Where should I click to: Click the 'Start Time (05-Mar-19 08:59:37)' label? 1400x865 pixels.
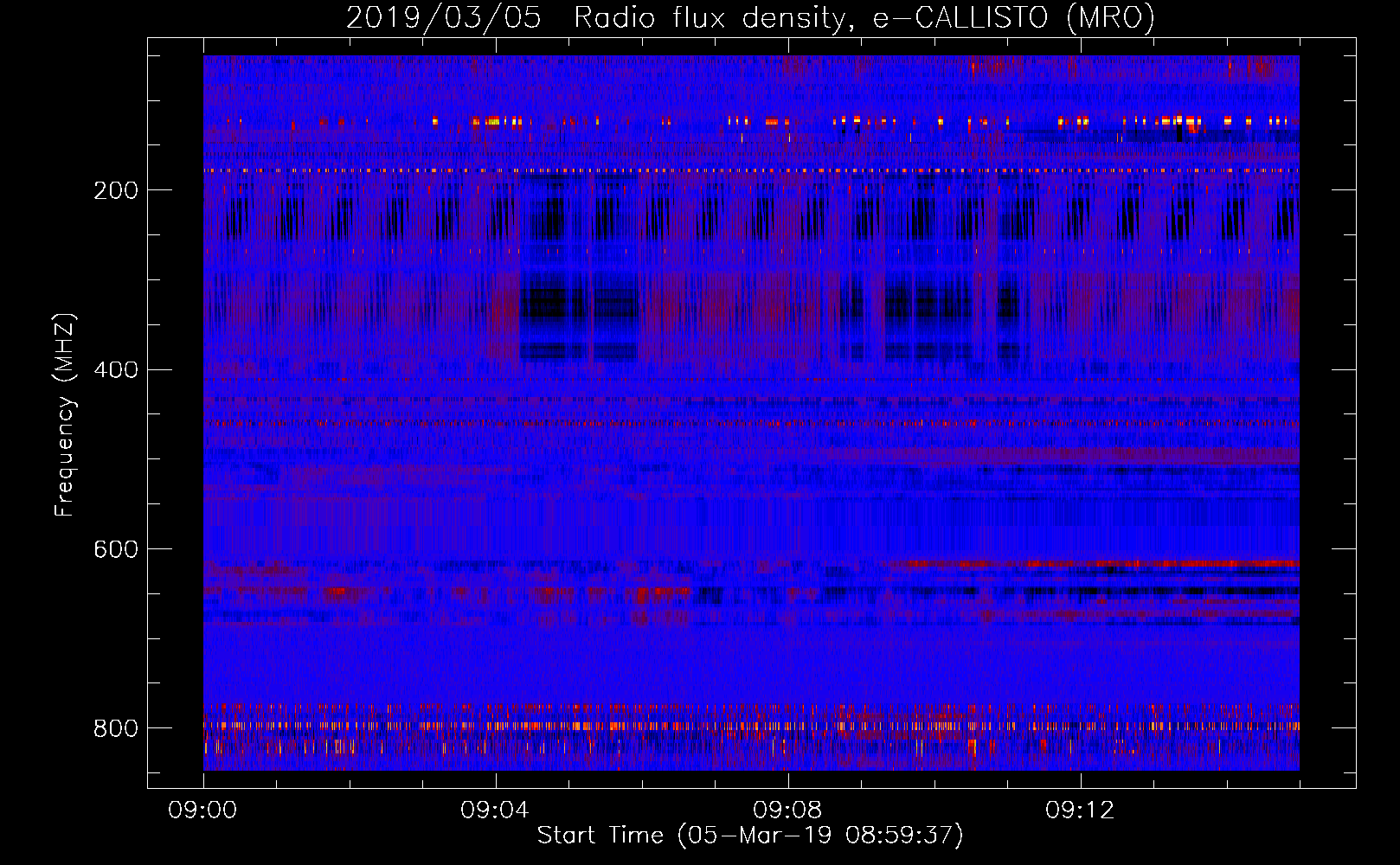click(750, 836)
